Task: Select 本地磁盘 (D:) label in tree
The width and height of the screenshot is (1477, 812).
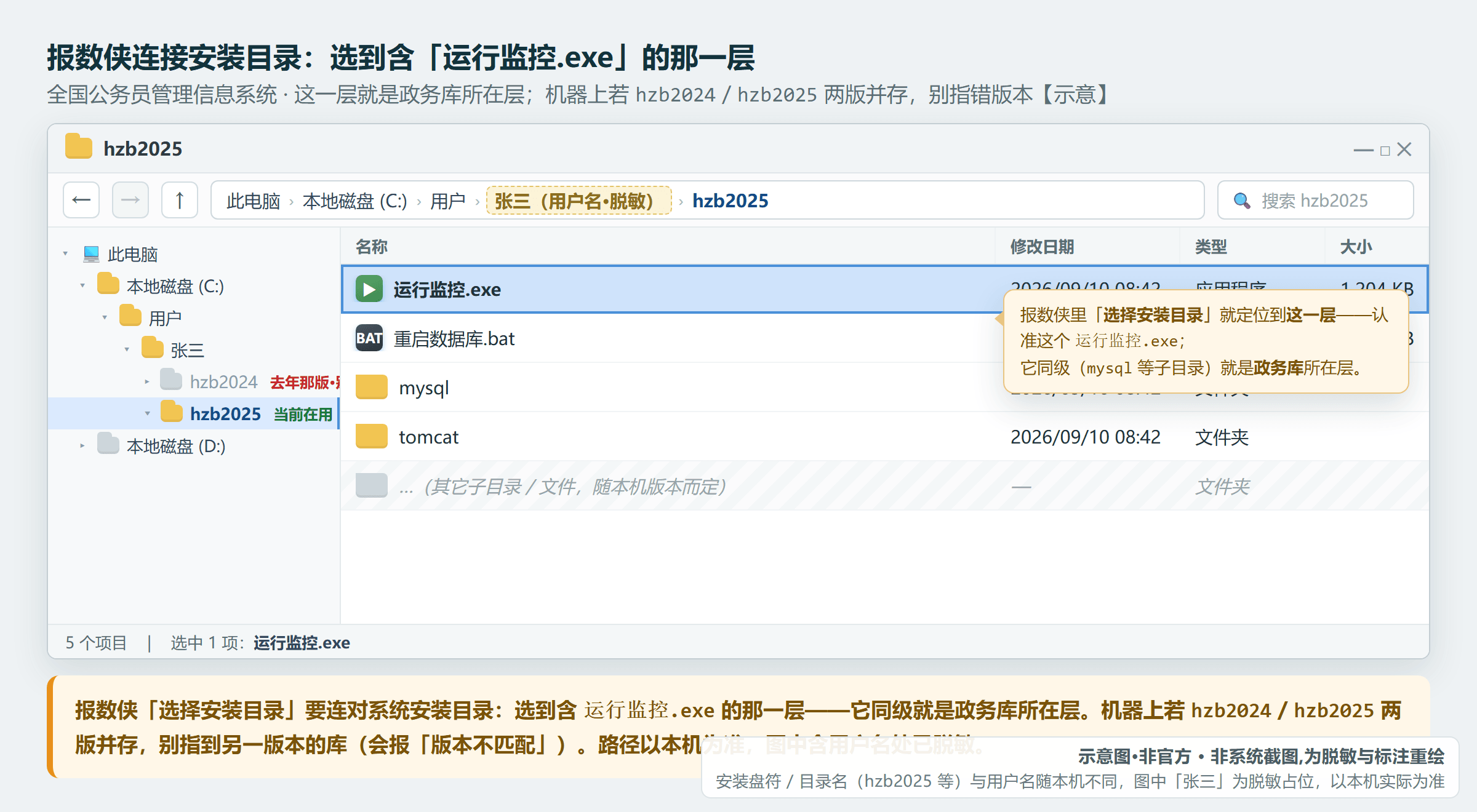Action: pyautogui.click(x=176, y=446)
